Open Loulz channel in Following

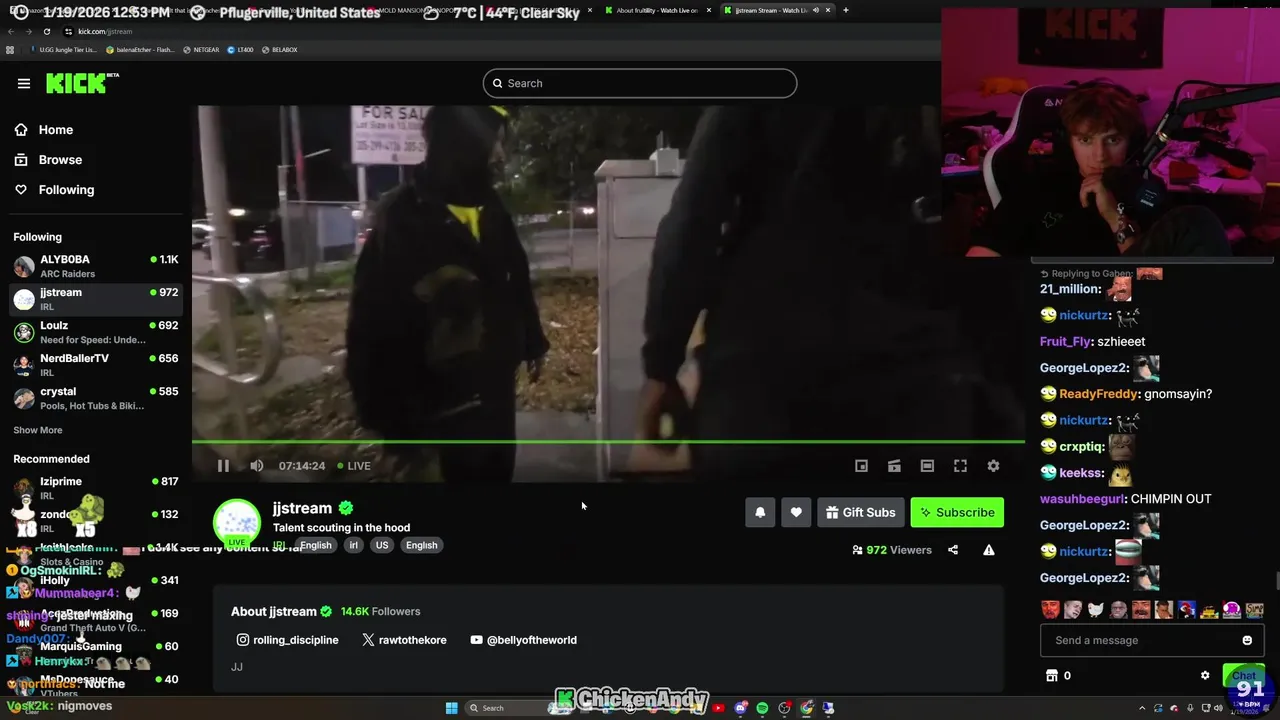click(96, 332)
